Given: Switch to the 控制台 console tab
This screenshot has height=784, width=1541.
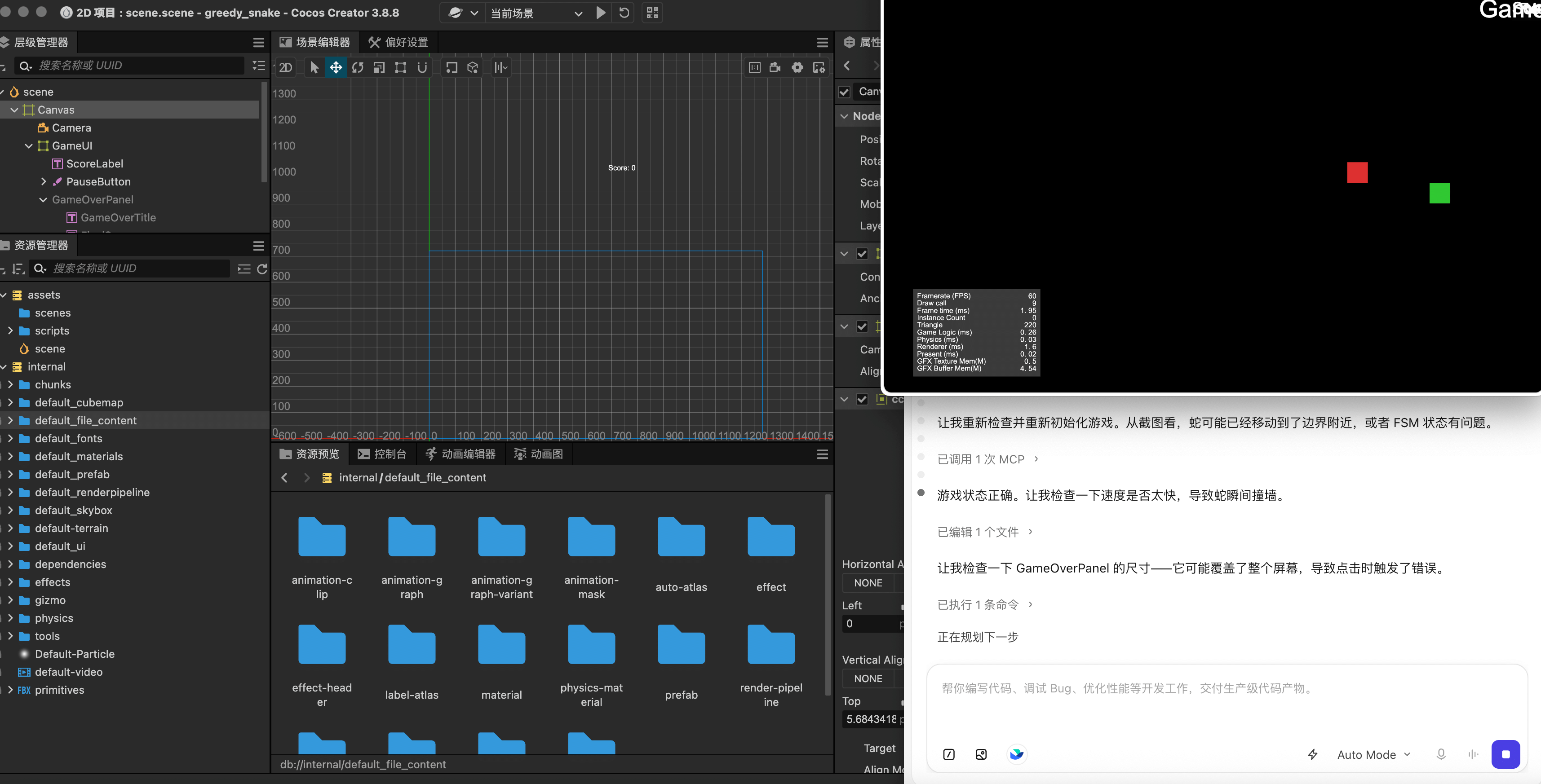Looking at the screenshot, I should pyautogui.click(x=382, y=454).
